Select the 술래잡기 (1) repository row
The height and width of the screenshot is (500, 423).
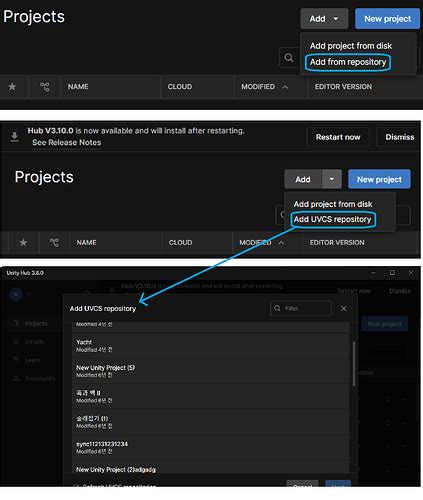tap(210, 422)
